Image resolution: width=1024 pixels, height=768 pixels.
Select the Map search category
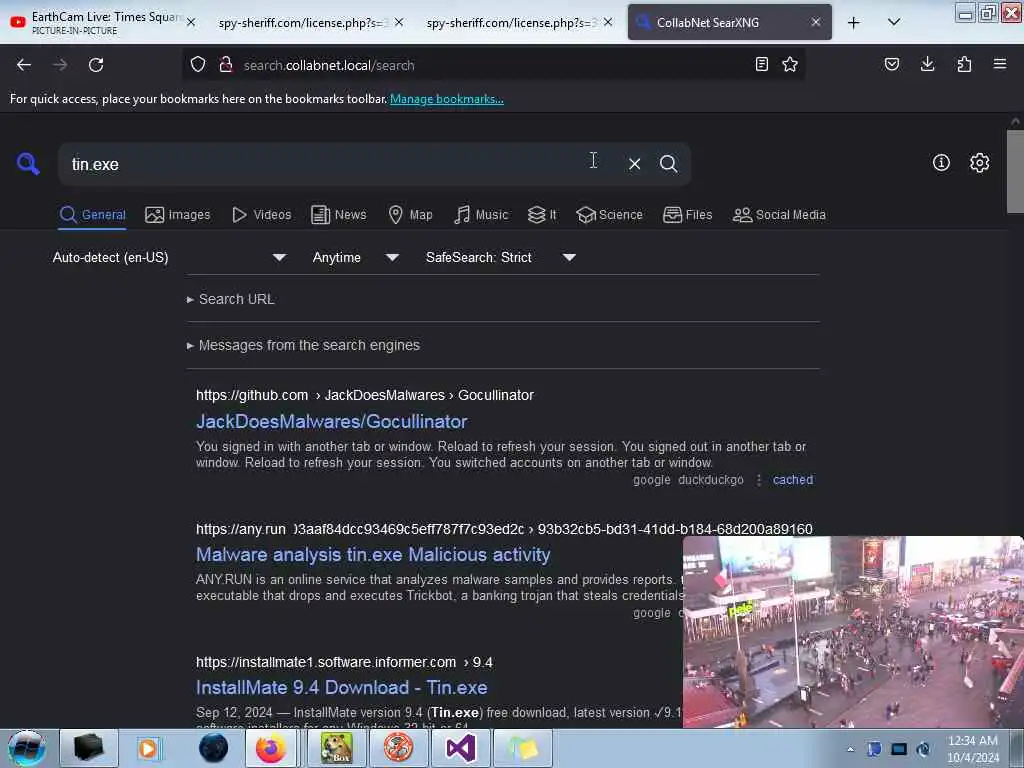coord(410,215)
